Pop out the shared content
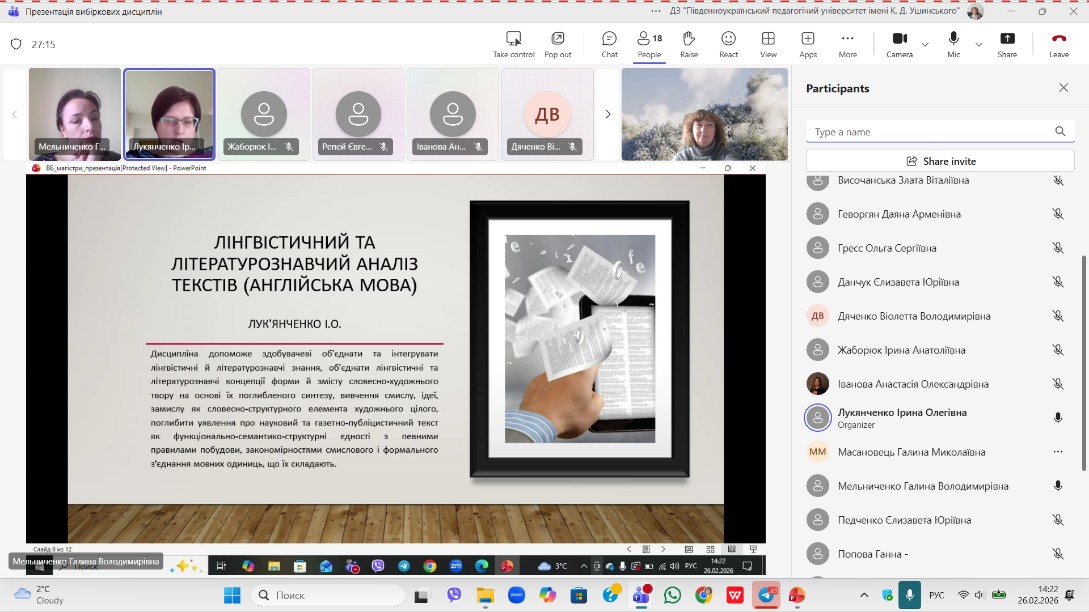The image size is (1089, 612). 558,42
